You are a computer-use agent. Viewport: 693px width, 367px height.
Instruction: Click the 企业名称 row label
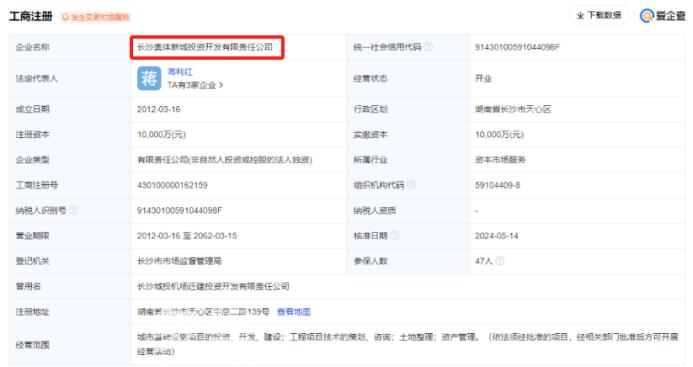33,47
